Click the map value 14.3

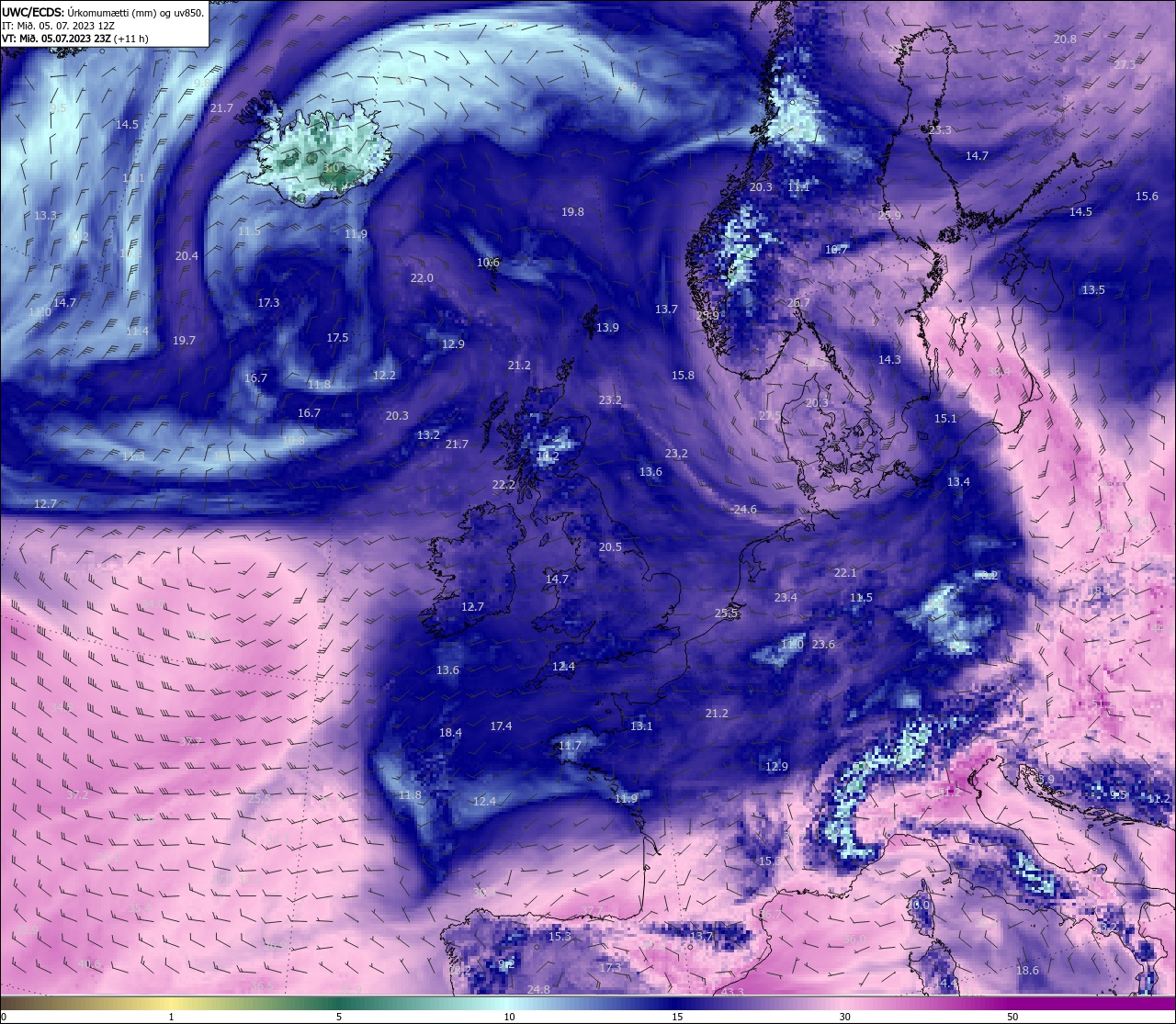click(x=889, y=360)
